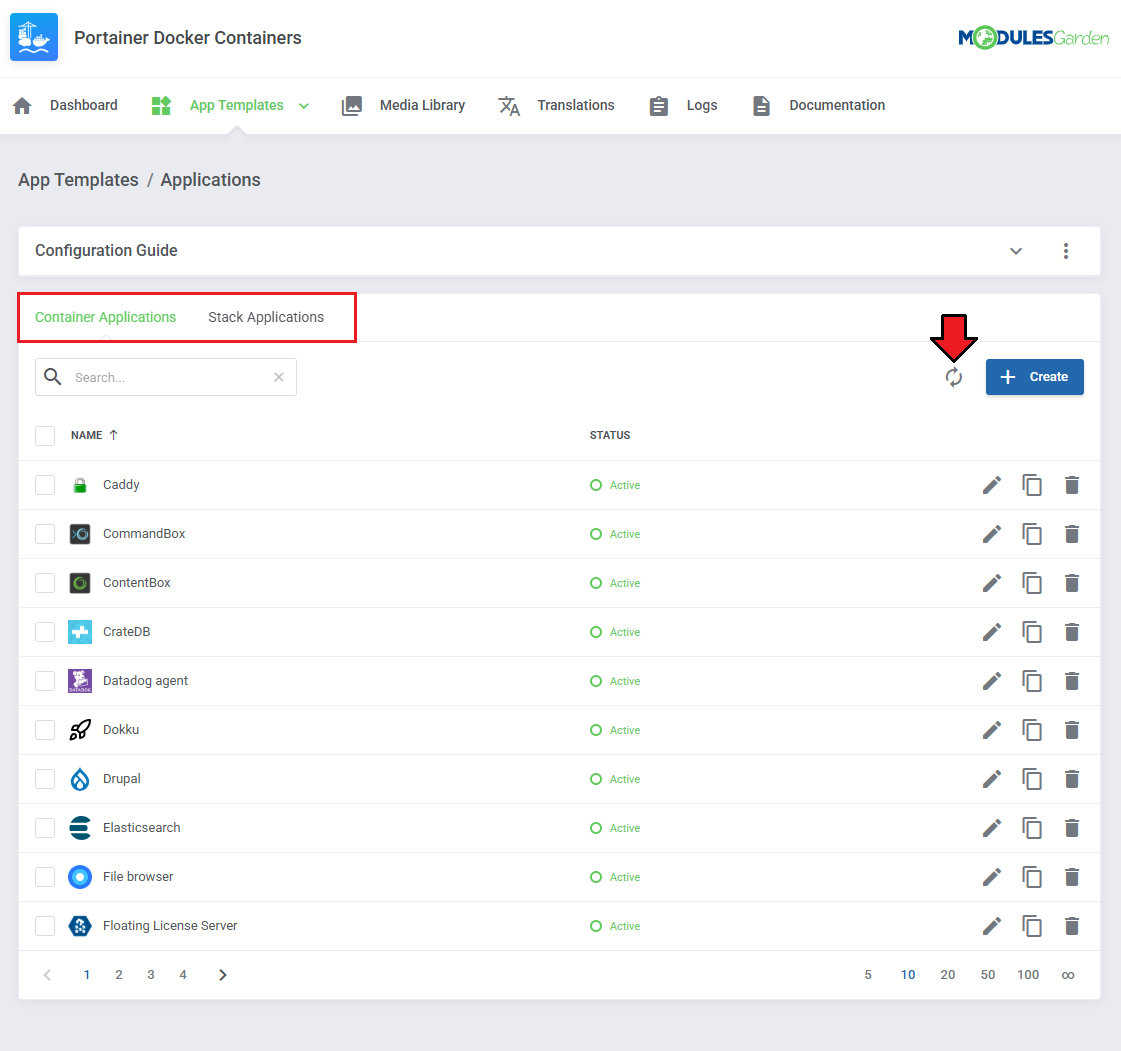Delete the CommandBox application
The image size is (1121, 1051).
coord(1072,534)
